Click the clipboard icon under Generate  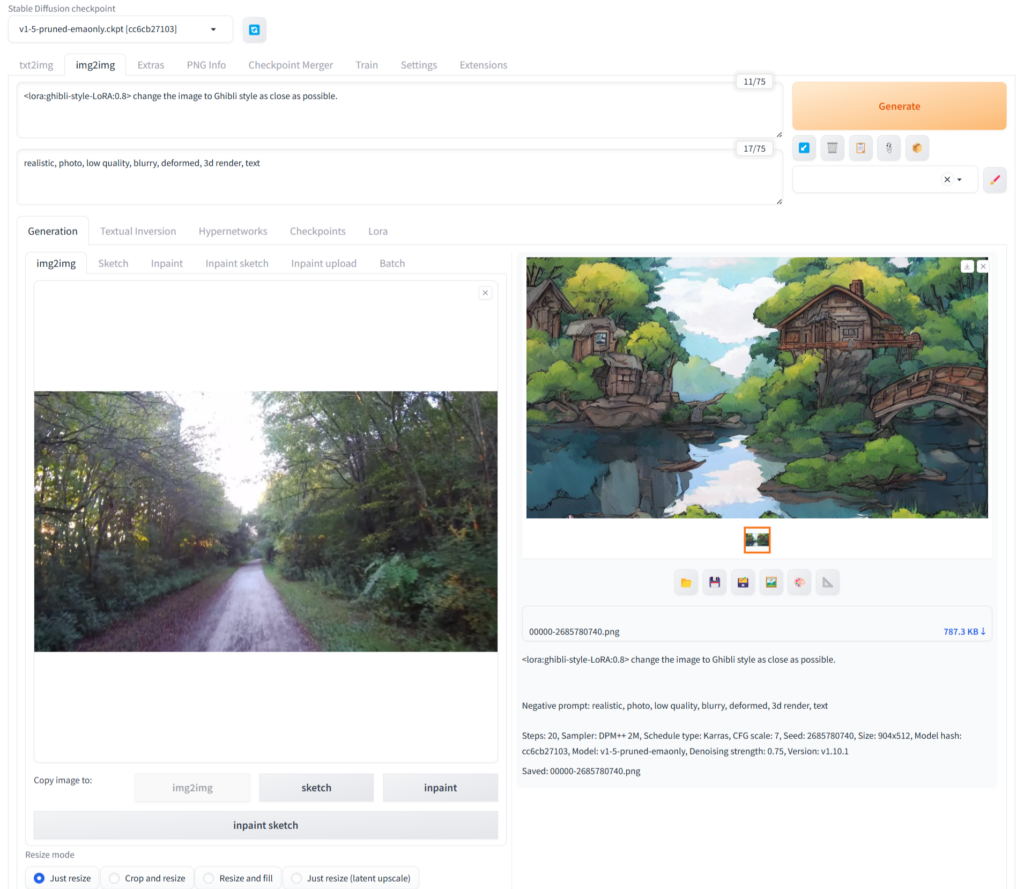860,148
